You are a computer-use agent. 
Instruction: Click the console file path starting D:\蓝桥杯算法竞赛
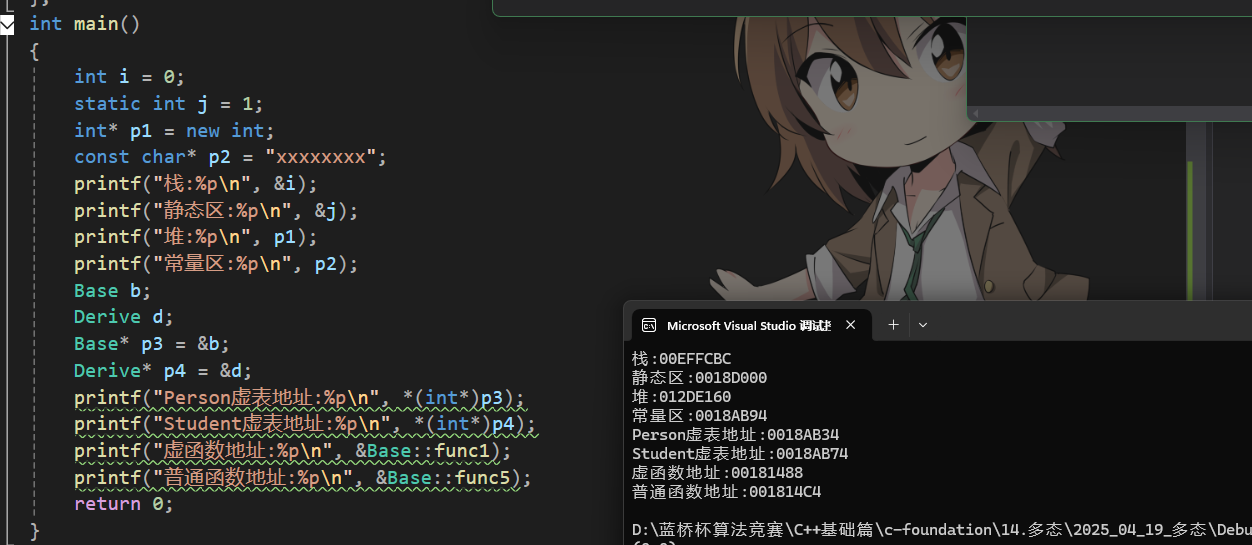tap(942, 529)
